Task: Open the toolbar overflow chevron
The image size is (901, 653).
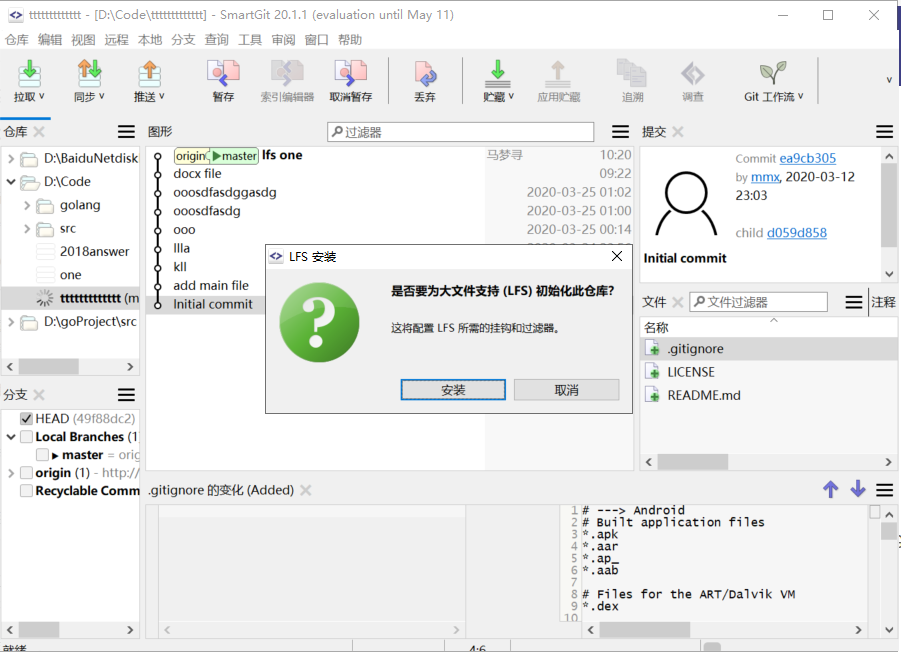Action: (889, 80)
